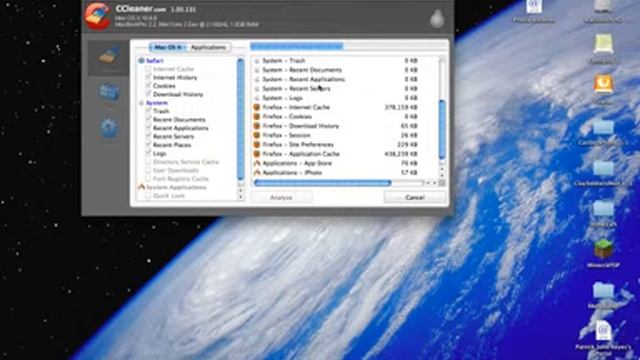
Task: Toggle the Safari Internet Cache checkbox
Action: pos(149,69)
